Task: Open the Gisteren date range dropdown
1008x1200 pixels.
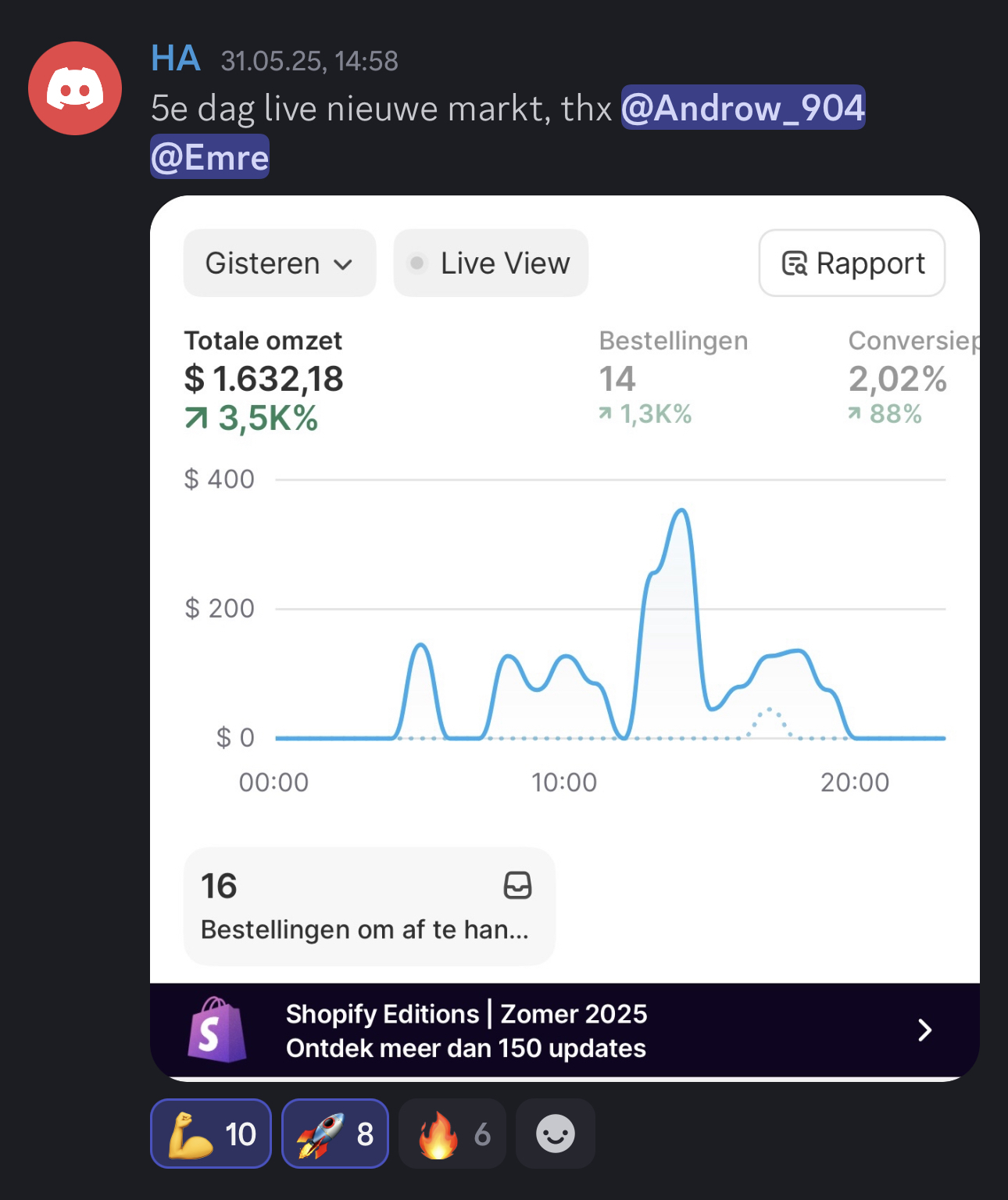Action: tap(279, 263)
